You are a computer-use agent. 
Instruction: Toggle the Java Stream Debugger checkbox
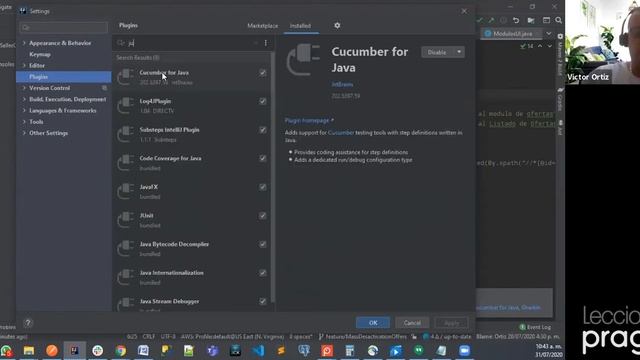[x=262, y=301]
